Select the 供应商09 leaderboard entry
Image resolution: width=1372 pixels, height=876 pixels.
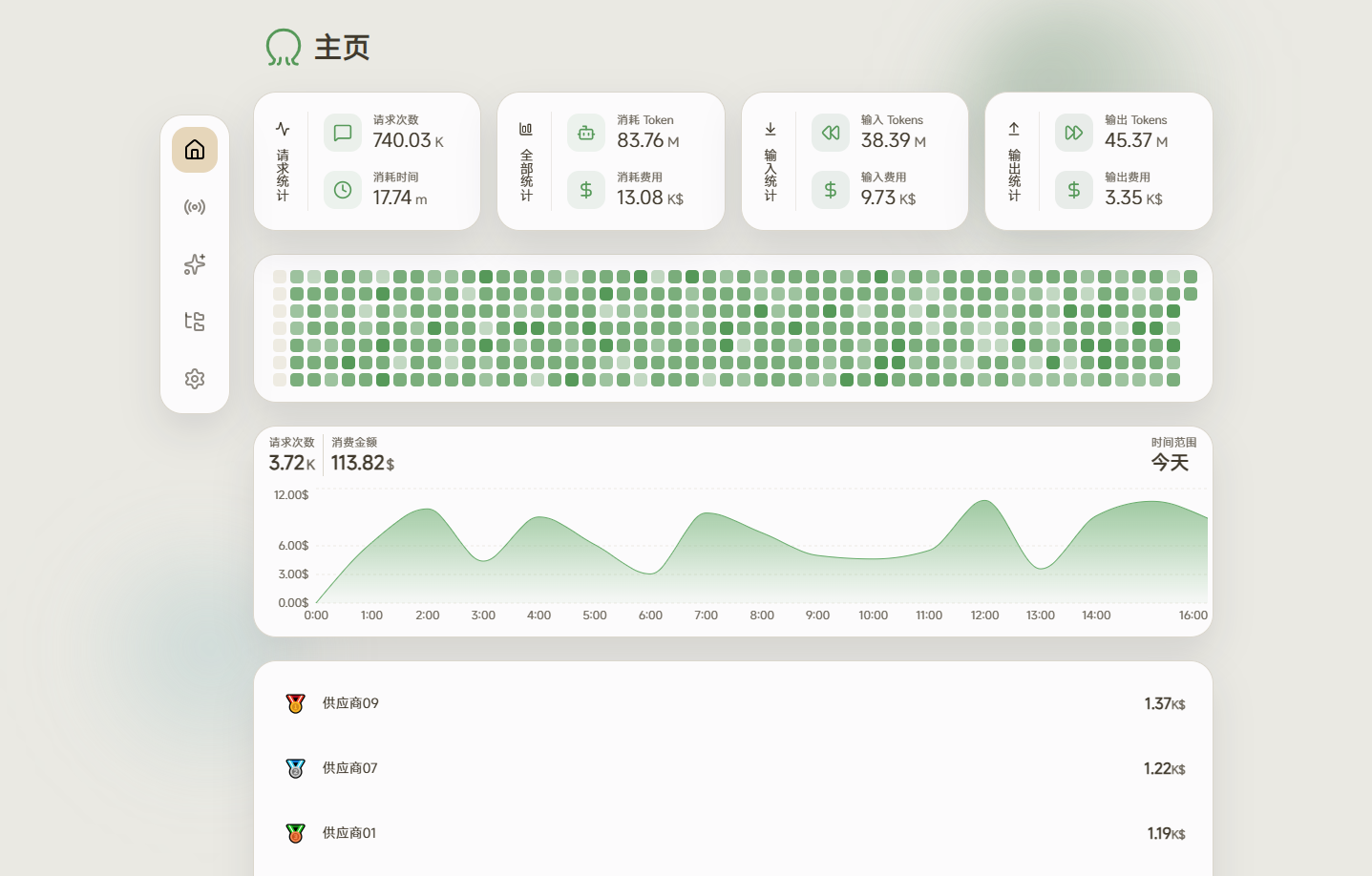click(x=350, y=703)
